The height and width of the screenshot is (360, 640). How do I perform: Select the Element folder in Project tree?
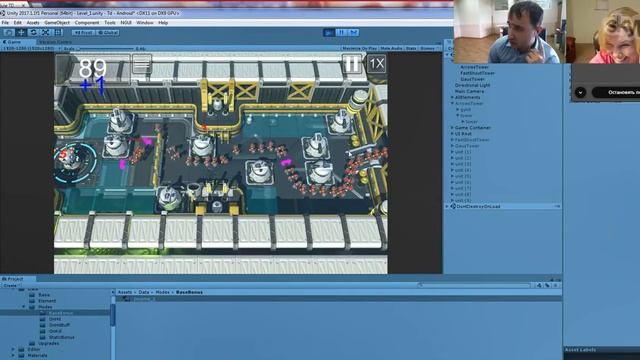[x=47, y=301]
